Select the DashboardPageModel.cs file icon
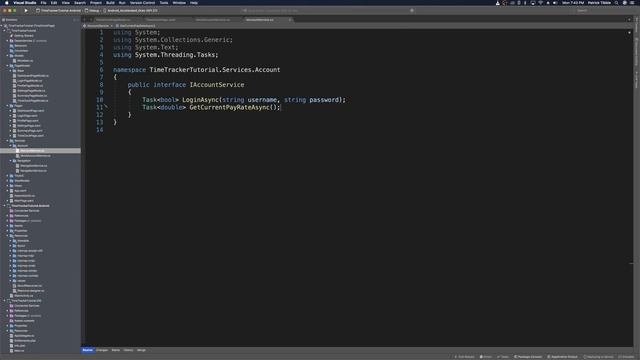This screenshot has width=640, height=360. (x=14, y=76)
